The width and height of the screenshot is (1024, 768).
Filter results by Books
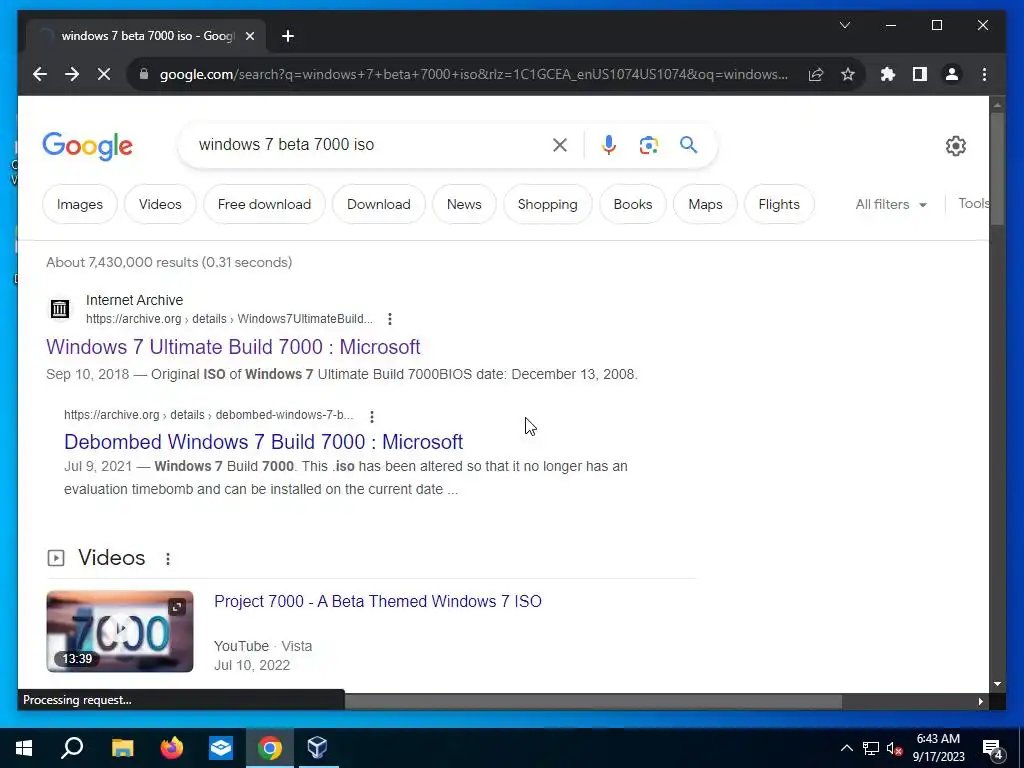(633, 204)
